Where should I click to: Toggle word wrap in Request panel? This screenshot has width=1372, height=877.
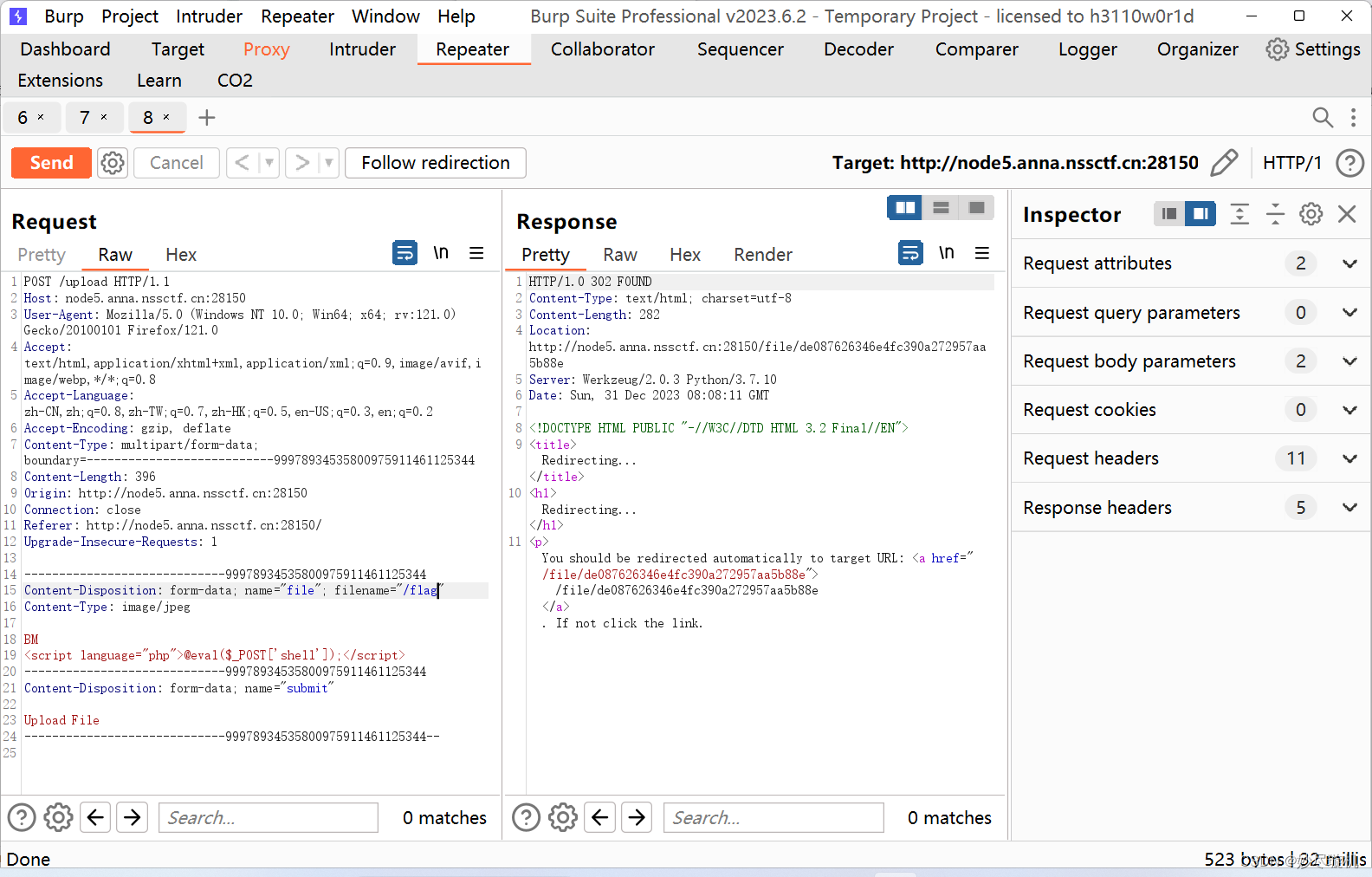pyautogui.click(x=404, y=253)
